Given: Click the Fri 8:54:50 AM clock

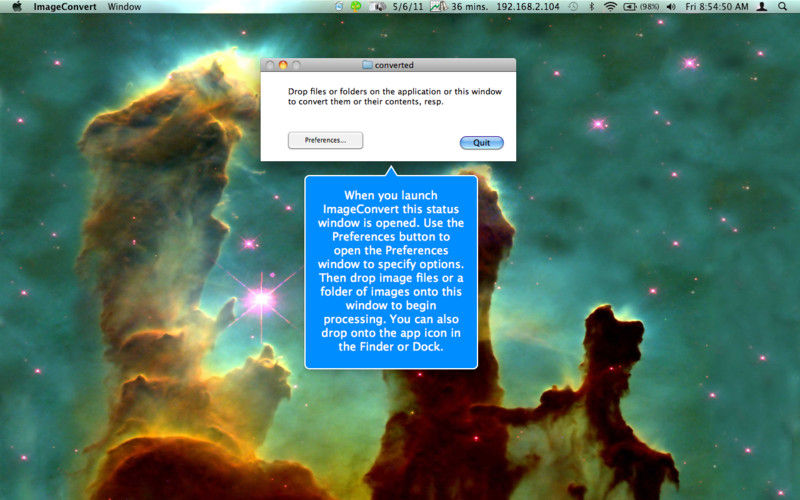Looking at the screenshot, I should [x=716, y=7].
